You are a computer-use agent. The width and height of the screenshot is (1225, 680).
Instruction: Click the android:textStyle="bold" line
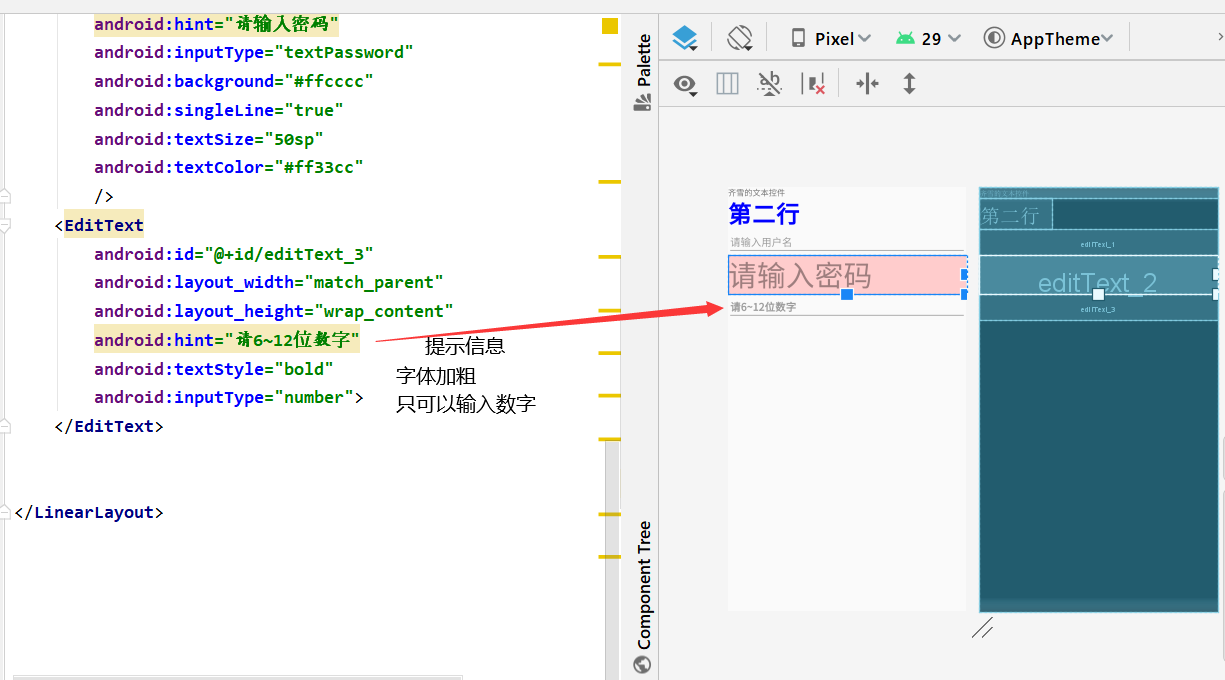point(214,369)
